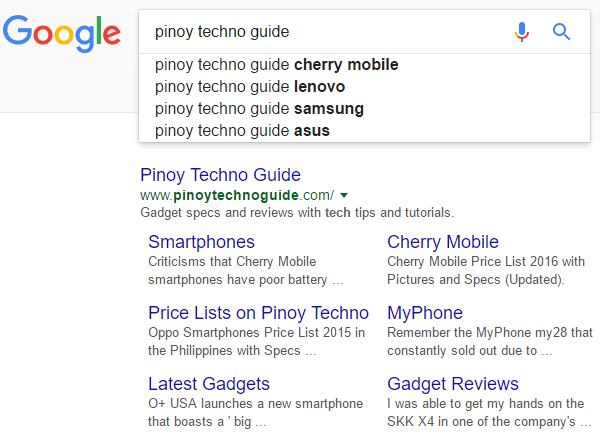Screen dimensions: 600x440
Task: Click the www.pinoytechnoguide.com green URL
Action: (x=237, y=196)
